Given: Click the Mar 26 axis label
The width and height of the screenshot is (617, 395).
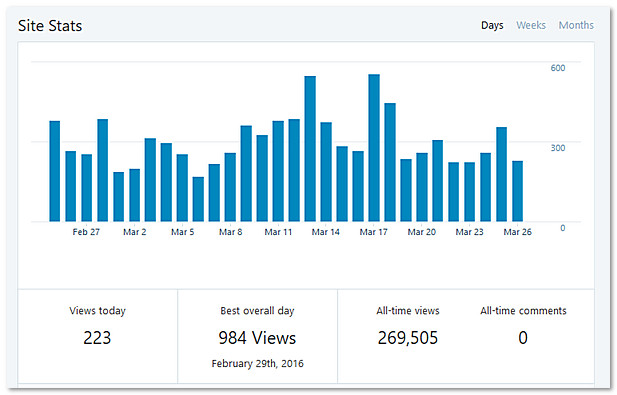Looking at the screenshot, I should pyautogui.click(x=517, y=232).
